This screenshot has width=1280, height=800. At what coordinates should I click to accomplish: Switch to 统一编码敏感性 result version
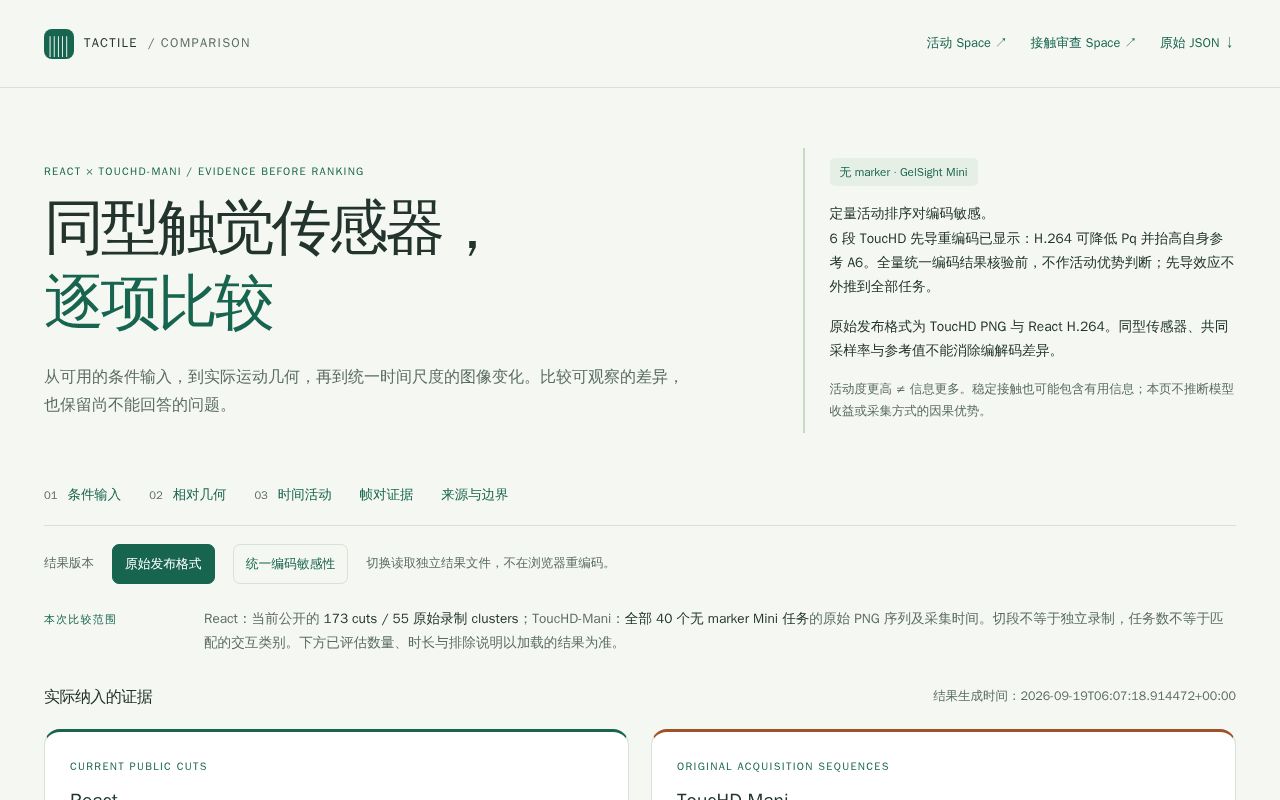290,564
